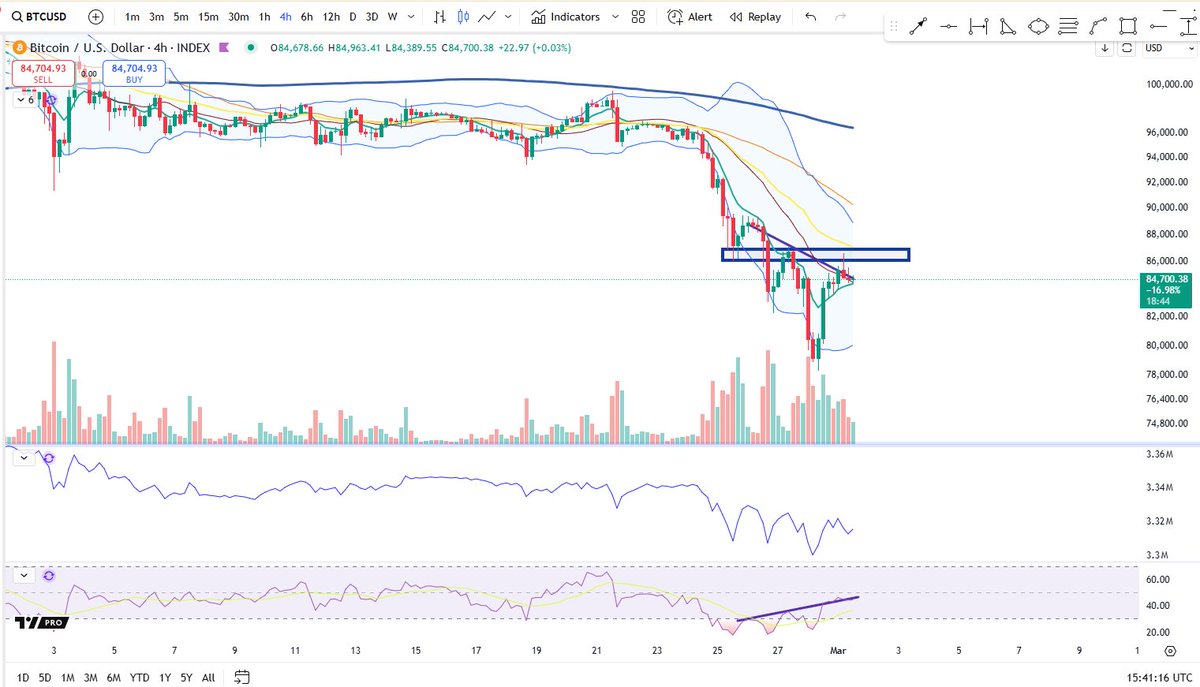This screenshot has height=687, width=1200.
Task: Open the layout grid selector
Action: click(x=638, y=17)
